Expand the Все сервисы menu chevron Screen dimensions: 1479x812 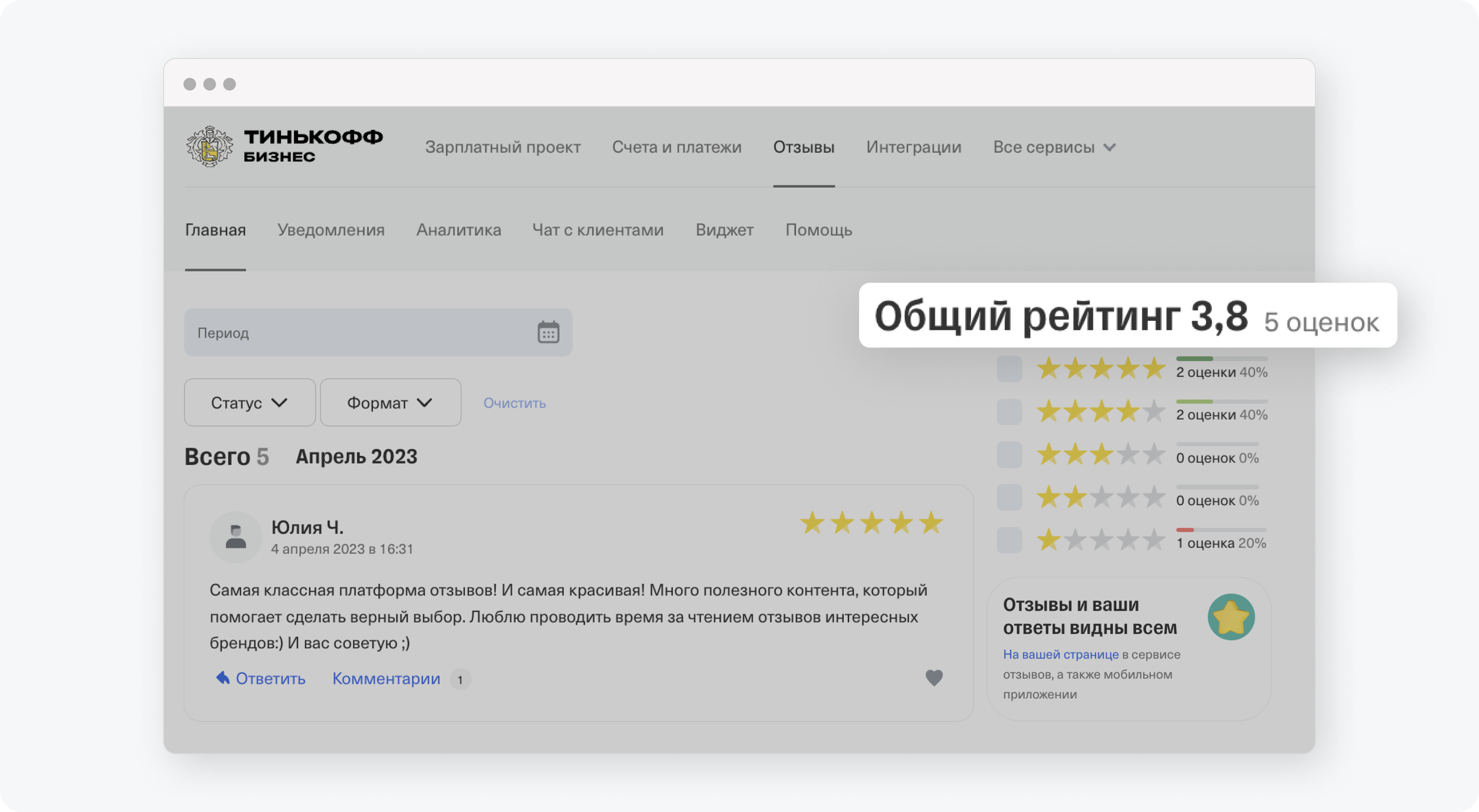coord(1110,147)
